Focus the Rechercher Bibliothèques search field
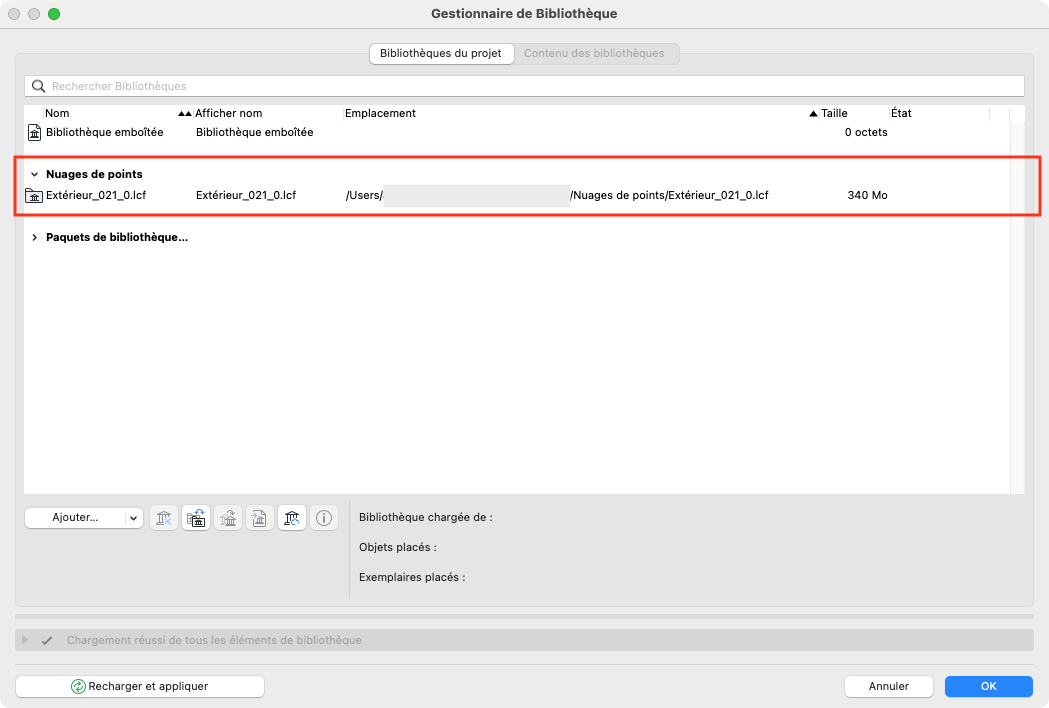Viewport: 1049px width, 708px height. pos(524,86)
